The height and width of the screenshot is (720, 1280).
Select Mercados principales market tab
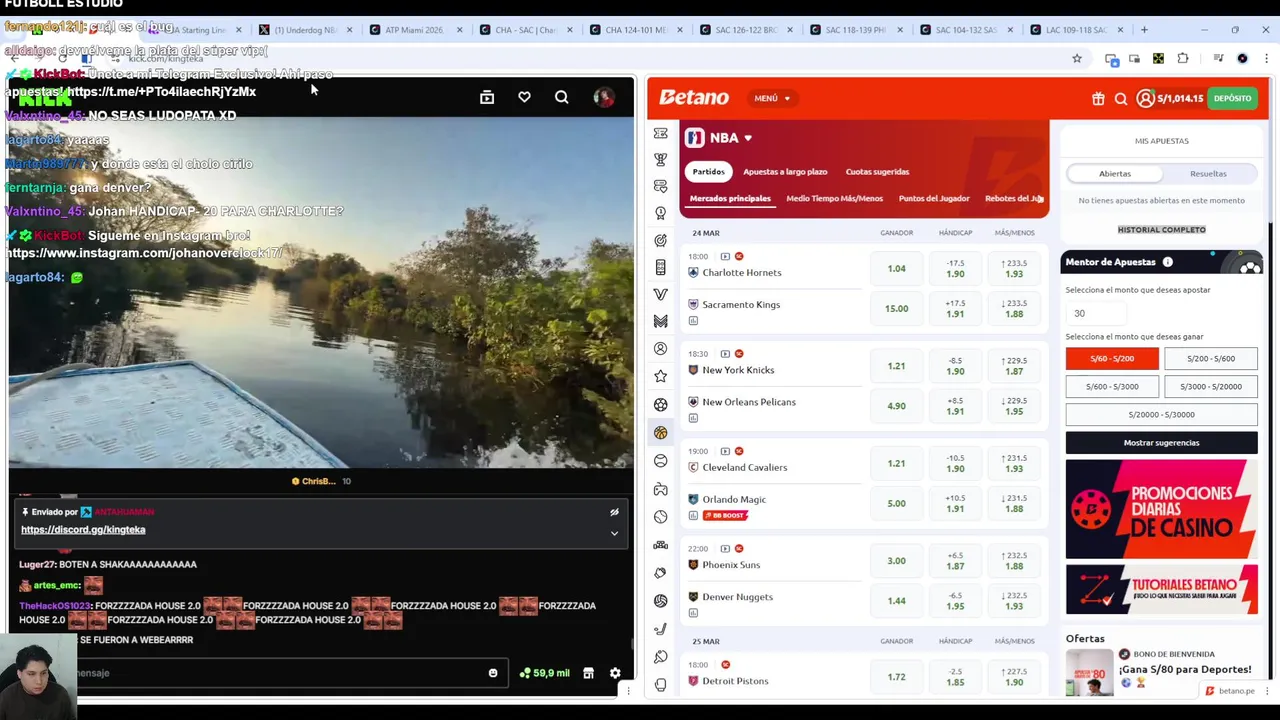[730, 199]
